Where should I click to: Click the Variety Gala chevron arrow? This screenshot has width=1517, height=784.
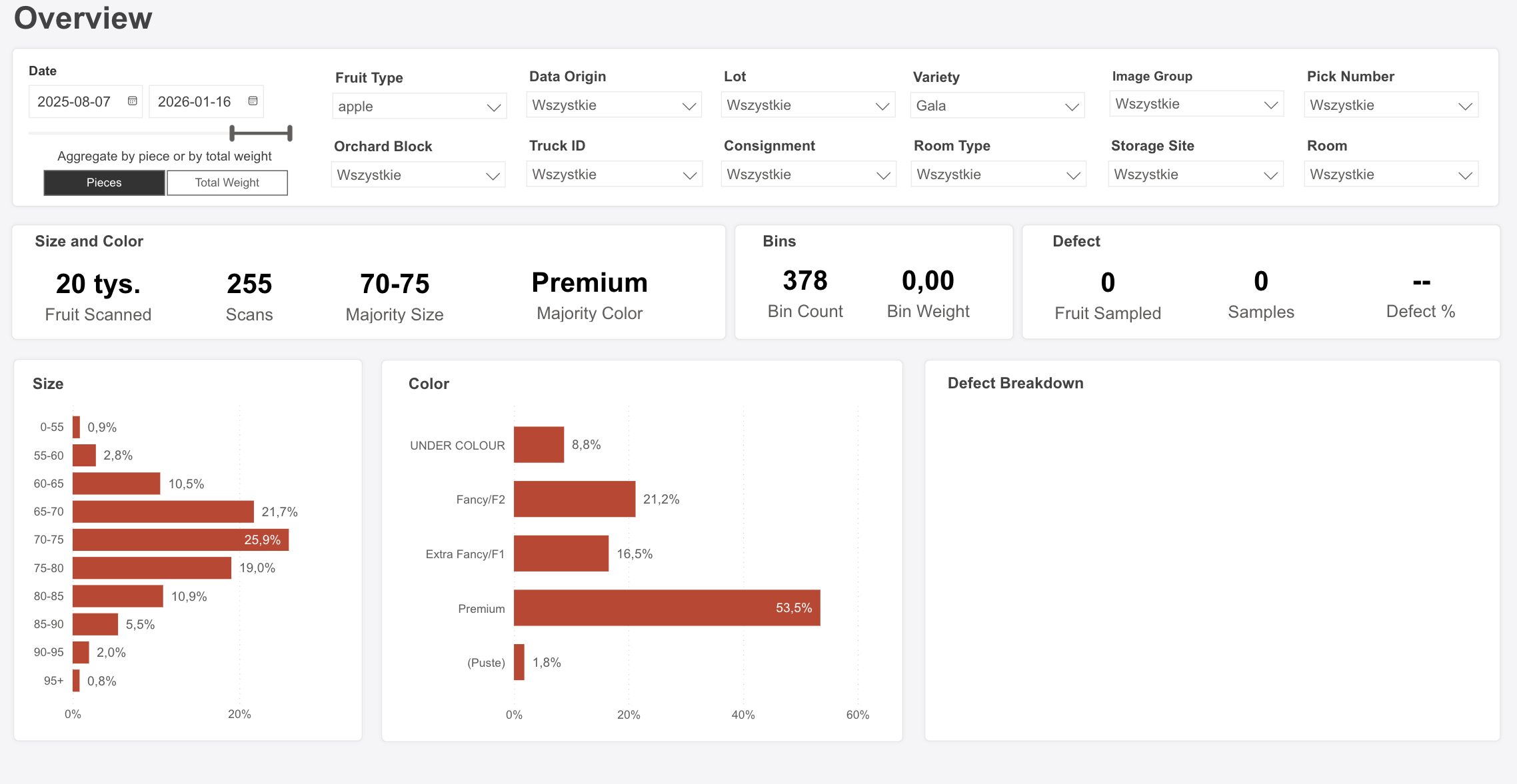click(x=1072, y=107)
